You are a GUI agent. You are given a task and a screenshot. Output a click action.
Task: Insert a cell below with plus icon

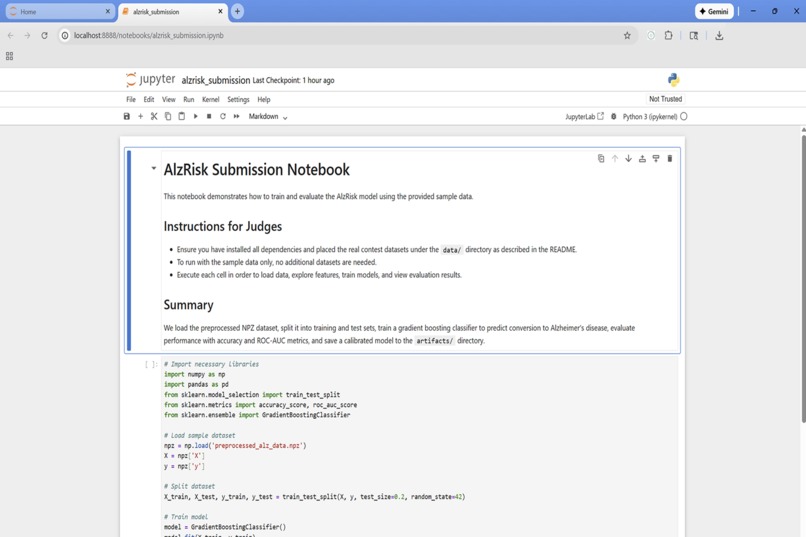pyautogui.click(x=140, y=117)
